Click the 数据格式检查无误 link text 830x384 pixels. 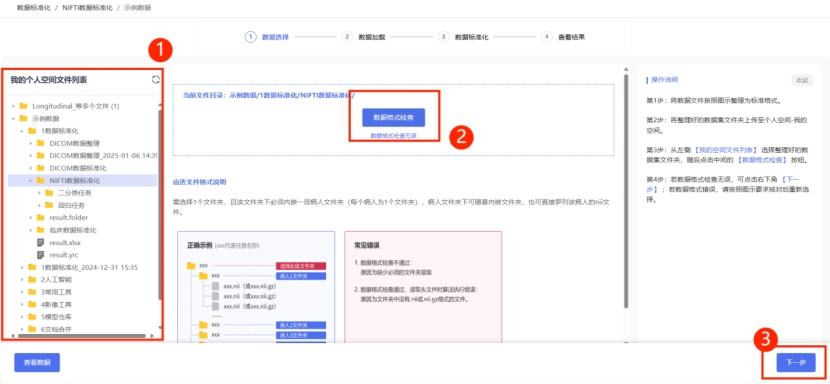[393, 136]
